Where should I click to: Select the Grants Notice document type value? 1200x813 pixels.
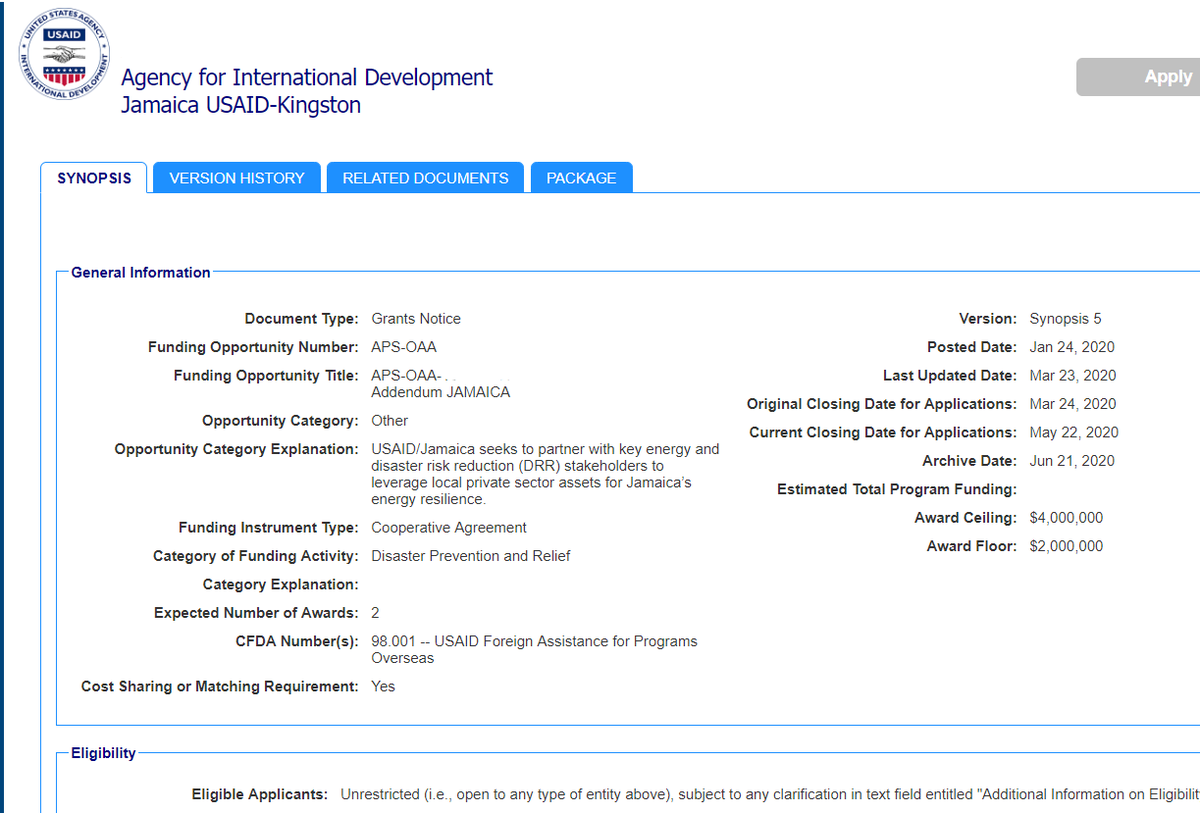pos(416,319)
